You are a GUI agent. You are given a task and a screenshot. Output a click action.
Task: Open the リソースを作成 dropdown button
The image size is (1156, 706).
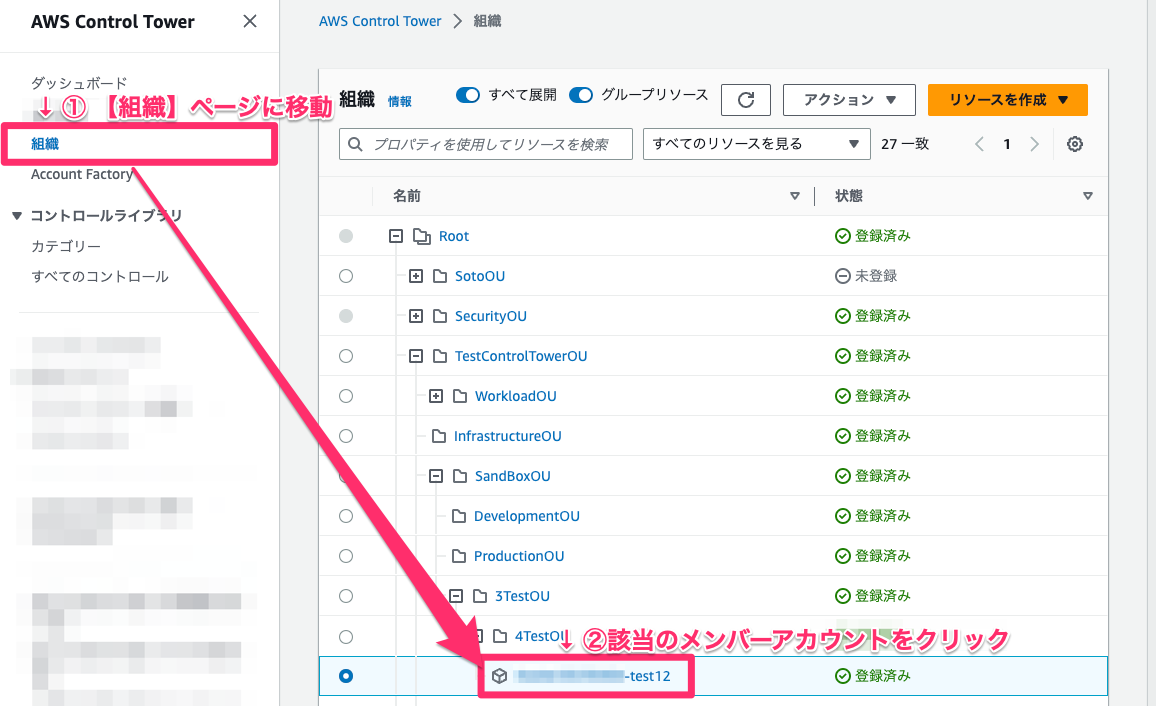pyautogui.click(x=1008, y=99)
